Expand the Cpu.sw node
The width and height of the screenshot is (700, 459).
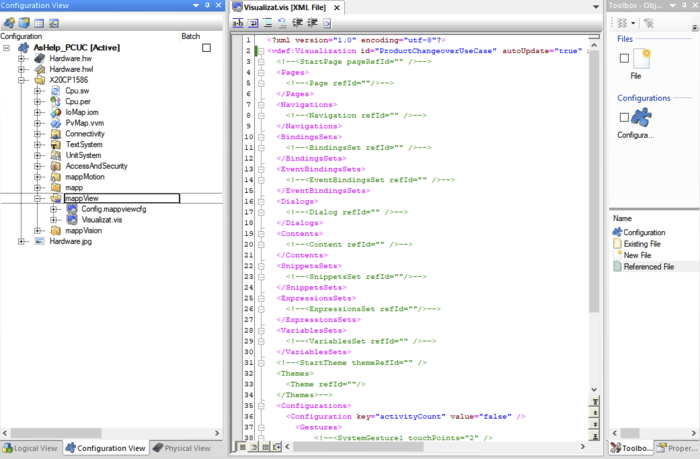click(38, 91)
